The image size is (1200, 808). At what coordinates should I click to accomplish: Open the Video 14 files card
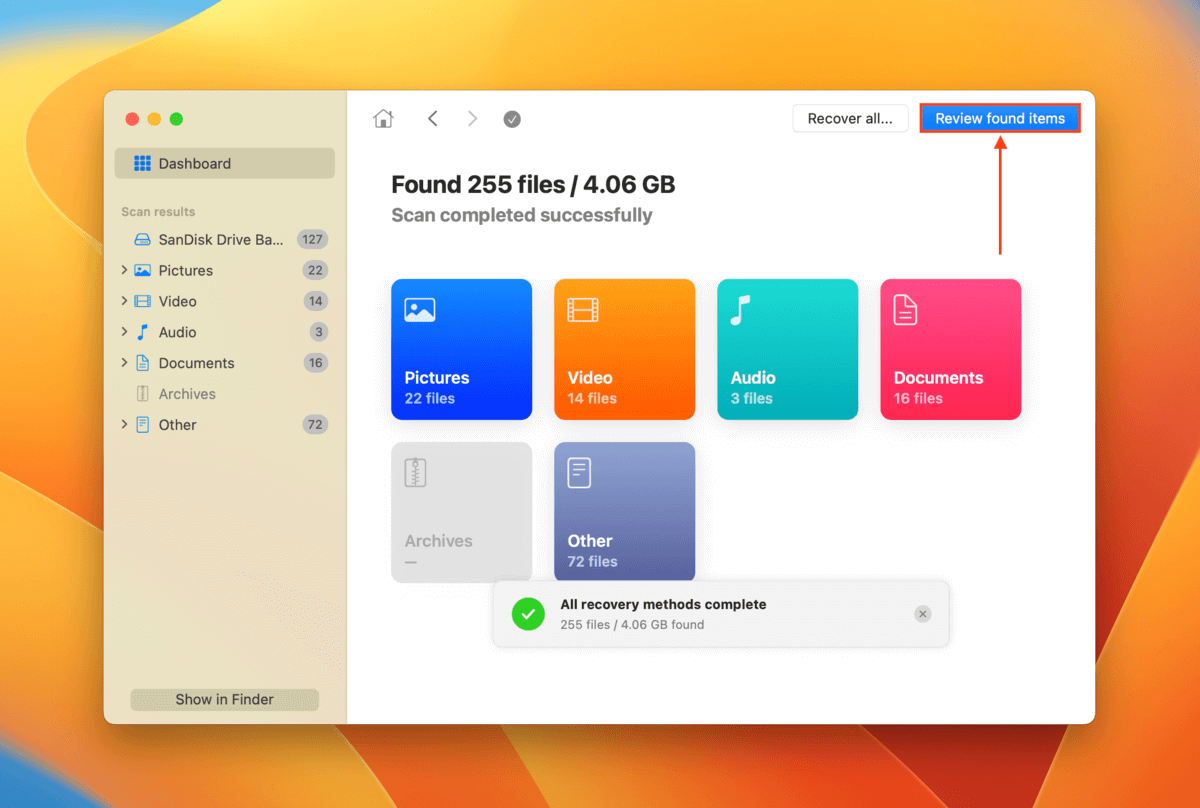tap(625, 349)
